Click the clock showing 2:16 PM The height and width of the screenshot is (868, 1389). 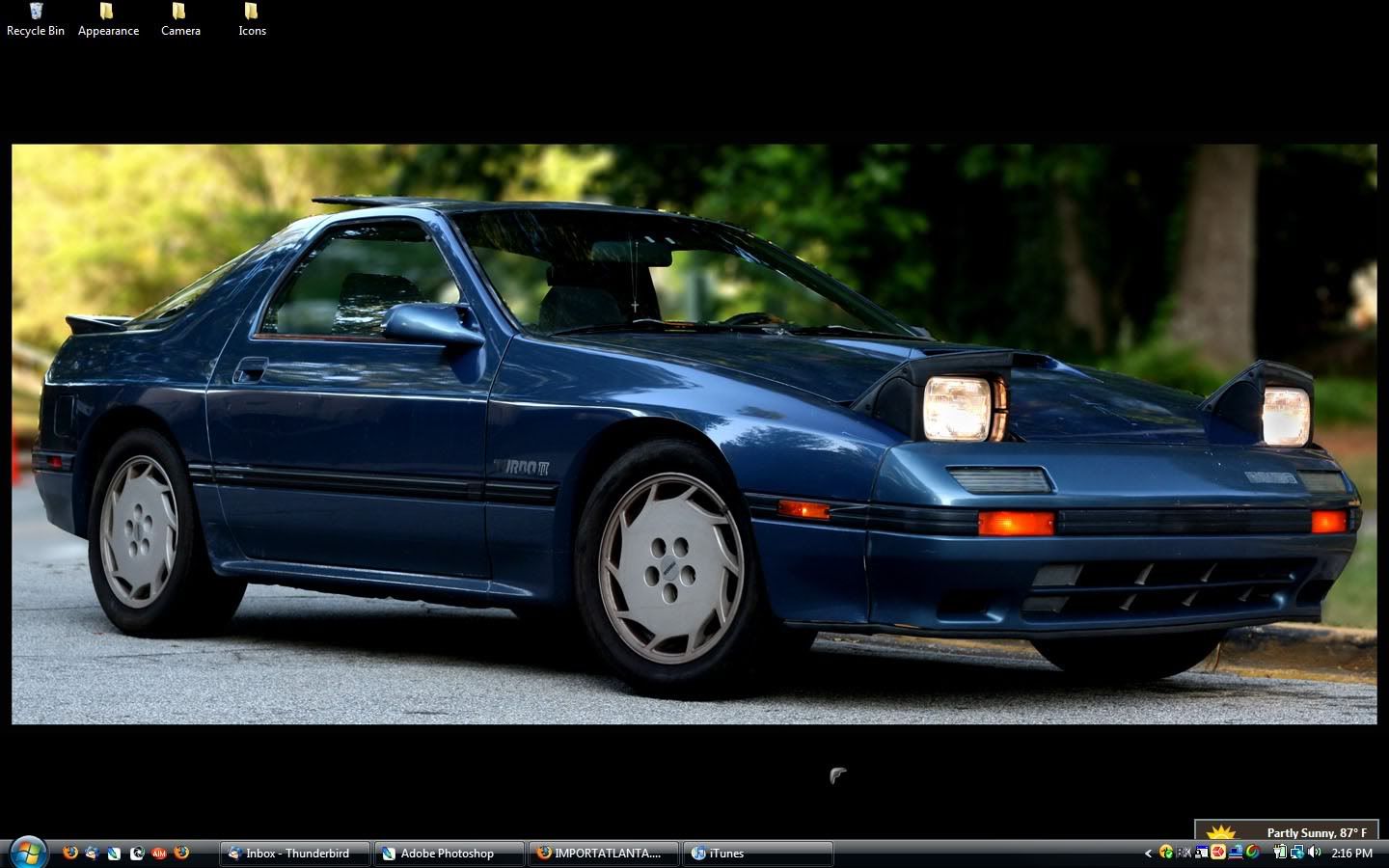[1351, 853]
